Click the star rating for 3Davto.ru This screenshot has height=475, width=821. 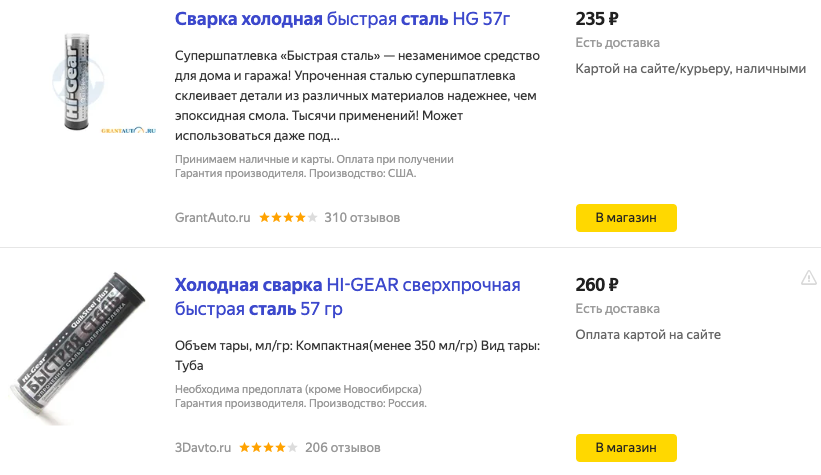(x=269, y=447)
